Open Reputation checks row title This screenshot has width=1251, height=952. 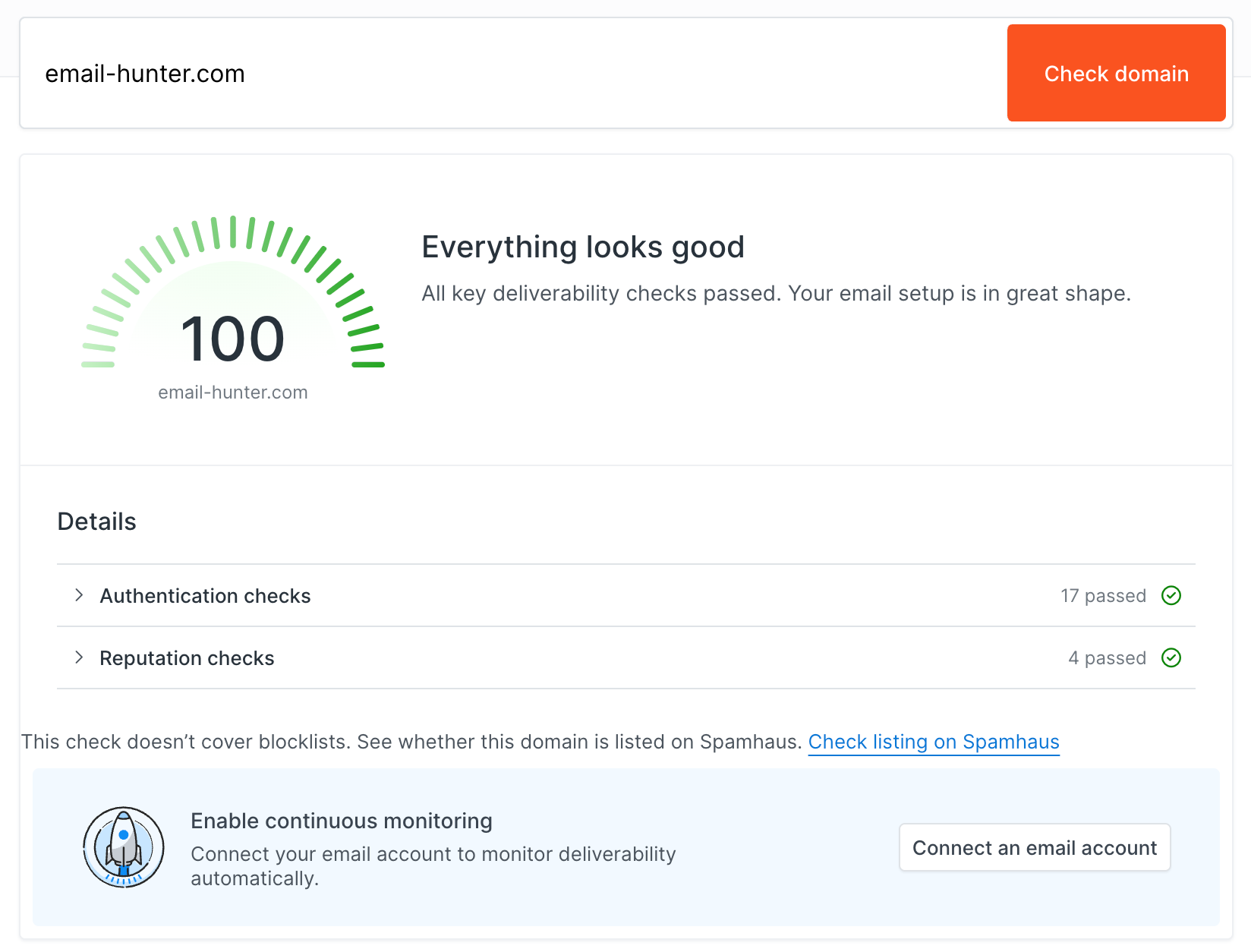(x=187, y=658)
